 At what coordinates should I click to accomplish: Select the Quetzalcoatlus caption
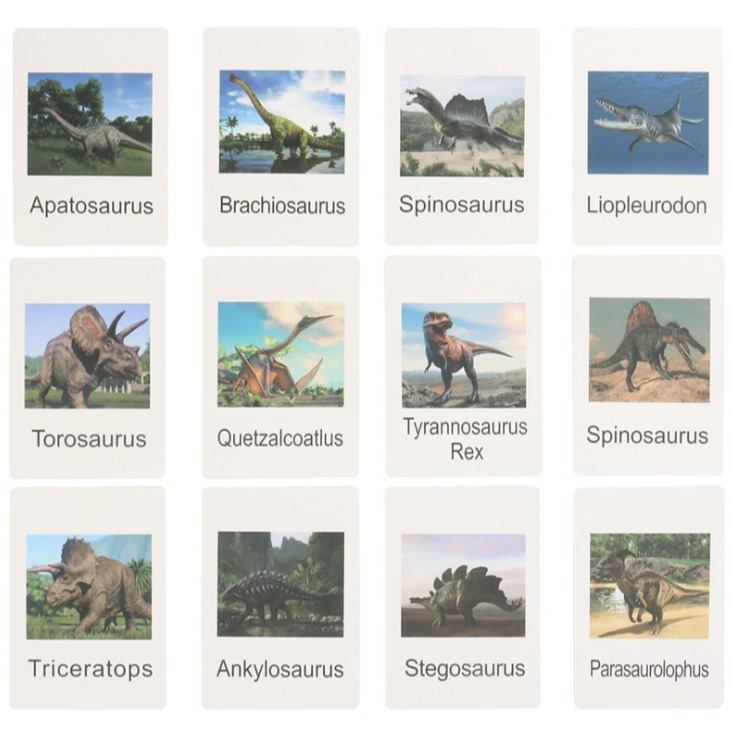pyautogui.click(x=280, y=438)
